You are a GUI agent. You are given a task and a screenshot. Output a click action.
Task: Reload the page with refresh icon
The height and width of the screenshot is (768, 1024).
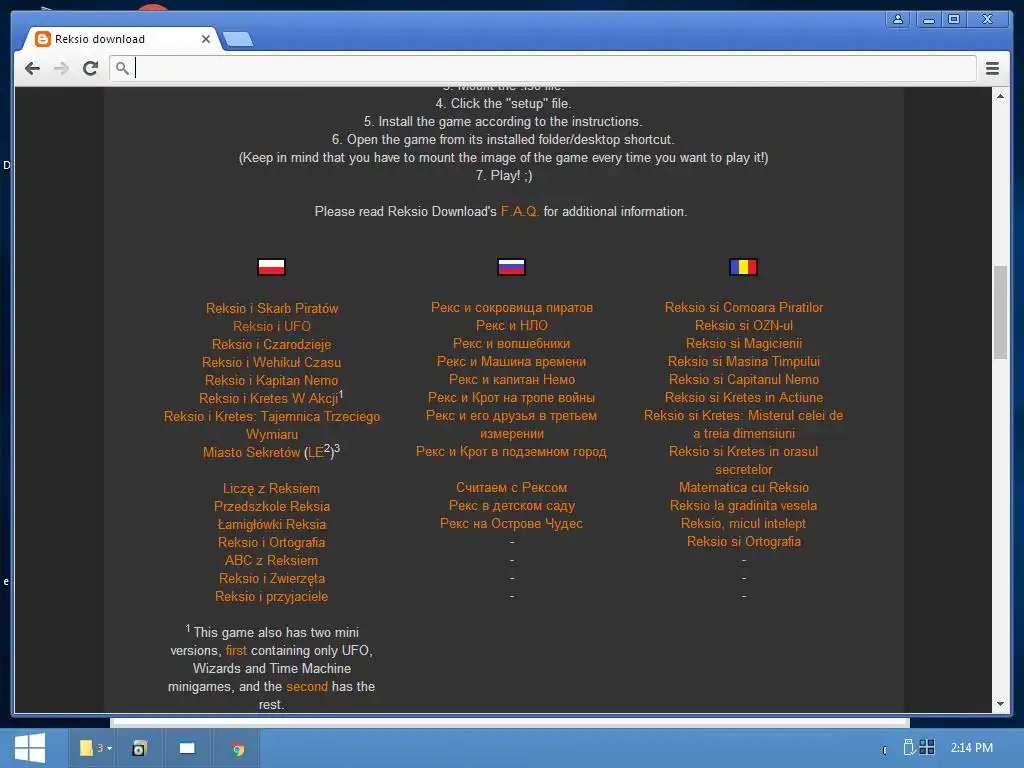(90, 68)
